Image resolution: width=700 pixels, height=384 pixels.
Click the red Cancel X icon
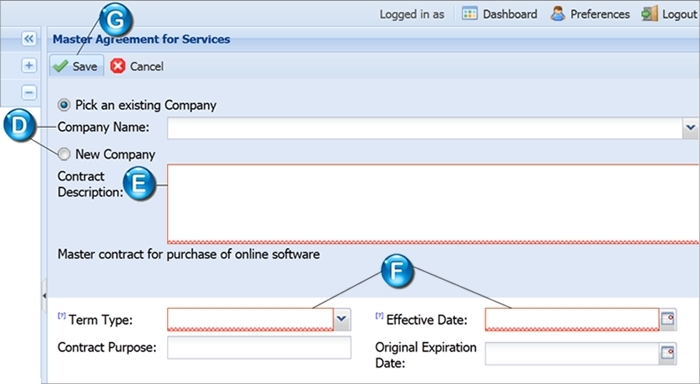(118, 66)
